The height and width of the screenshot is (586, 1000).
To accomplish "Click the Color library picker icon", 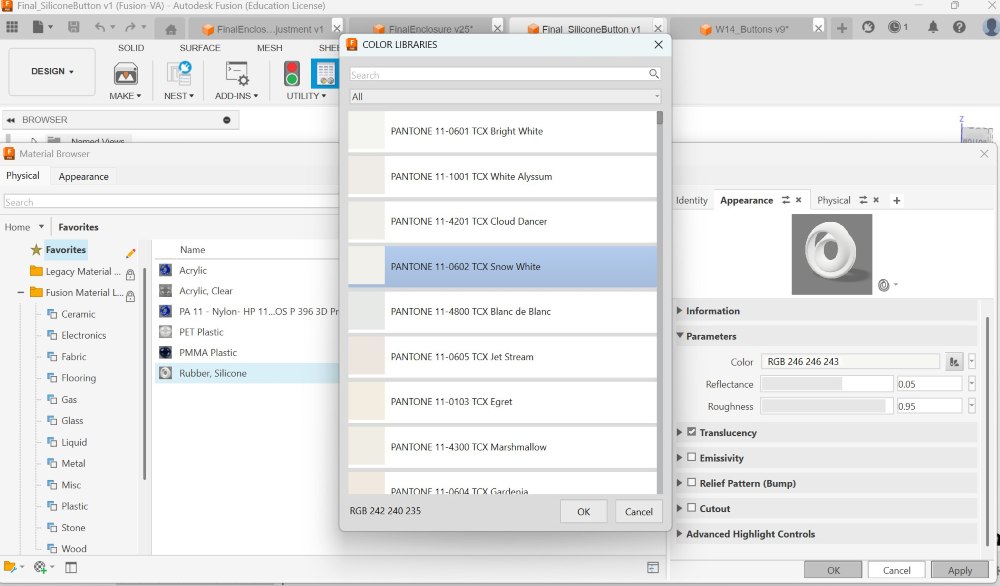I will click(x=953, y=362).
